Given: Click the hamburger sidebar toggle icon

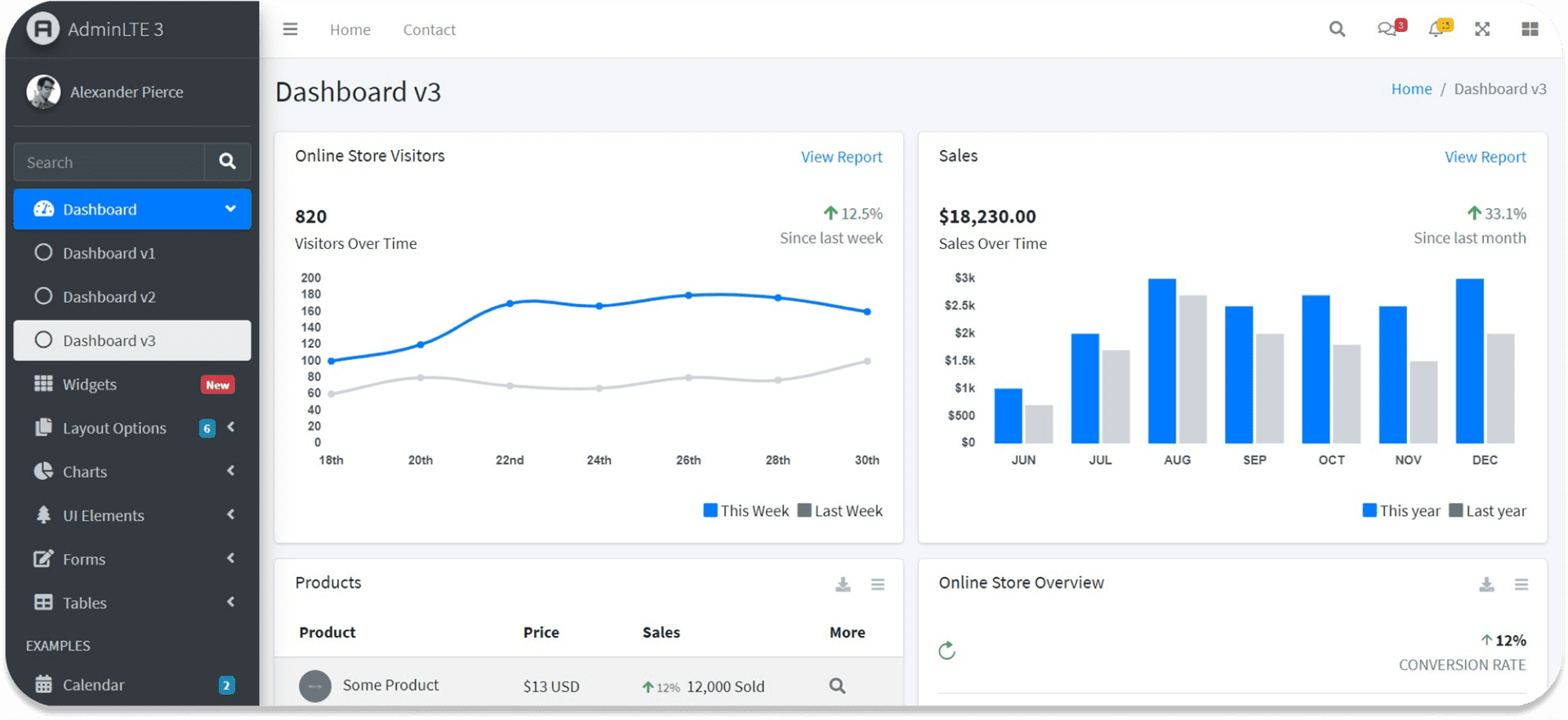Looking at the screenshot, I should 290,29.
